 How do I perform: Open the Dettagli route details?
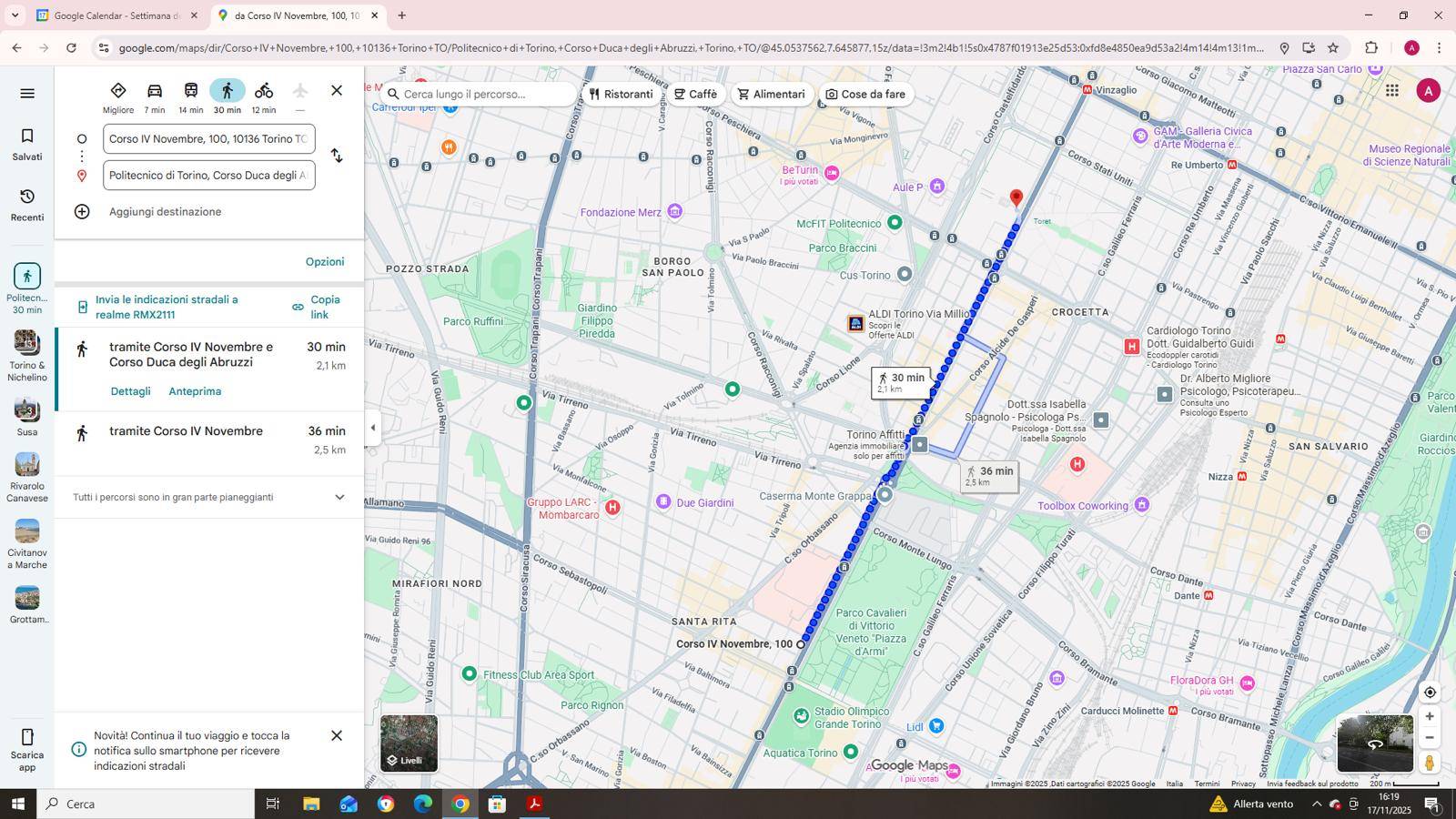[130, 391]
